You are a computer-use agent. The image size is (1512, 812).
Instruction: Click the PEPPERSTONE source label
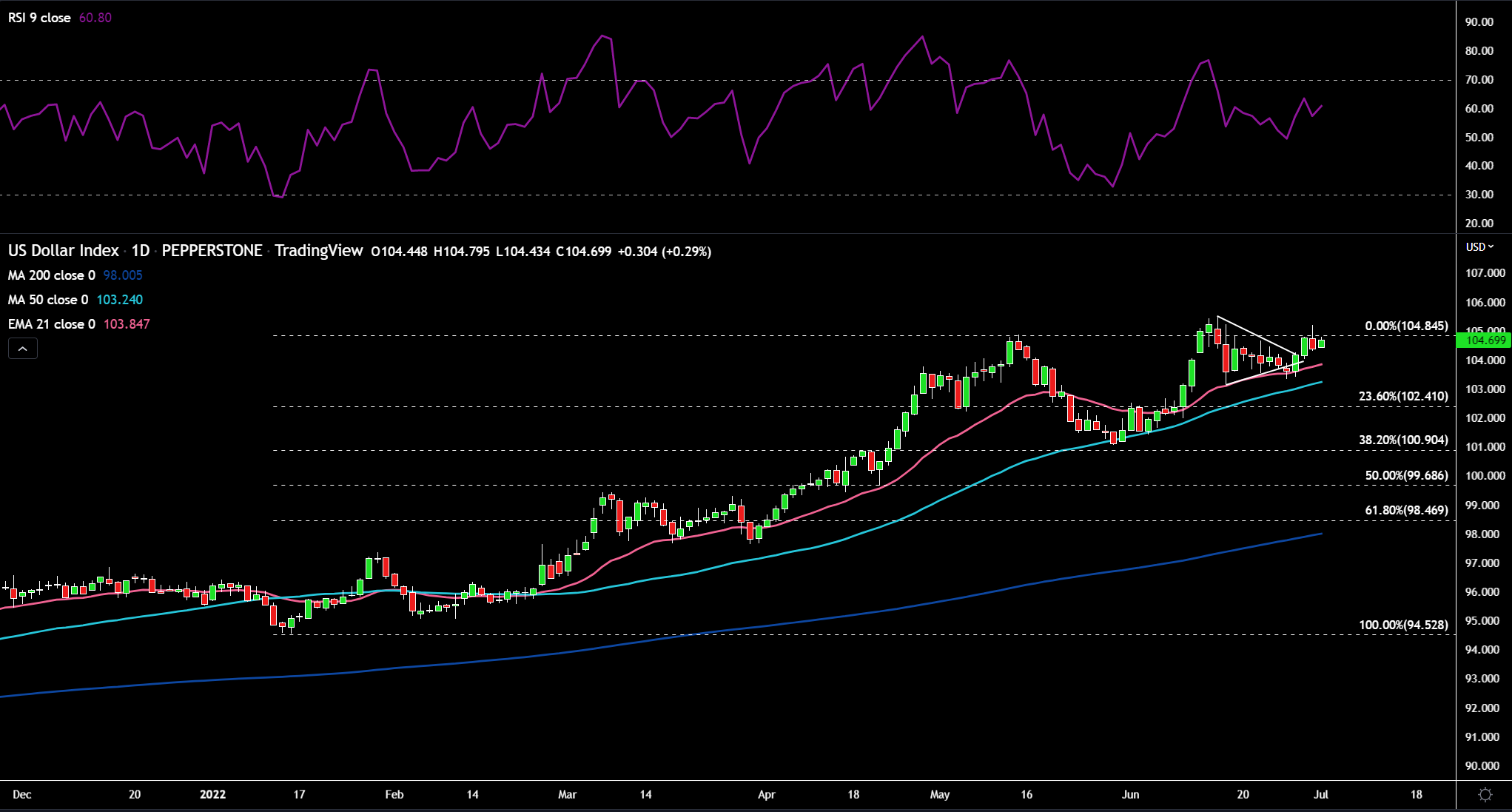[212, 251]
